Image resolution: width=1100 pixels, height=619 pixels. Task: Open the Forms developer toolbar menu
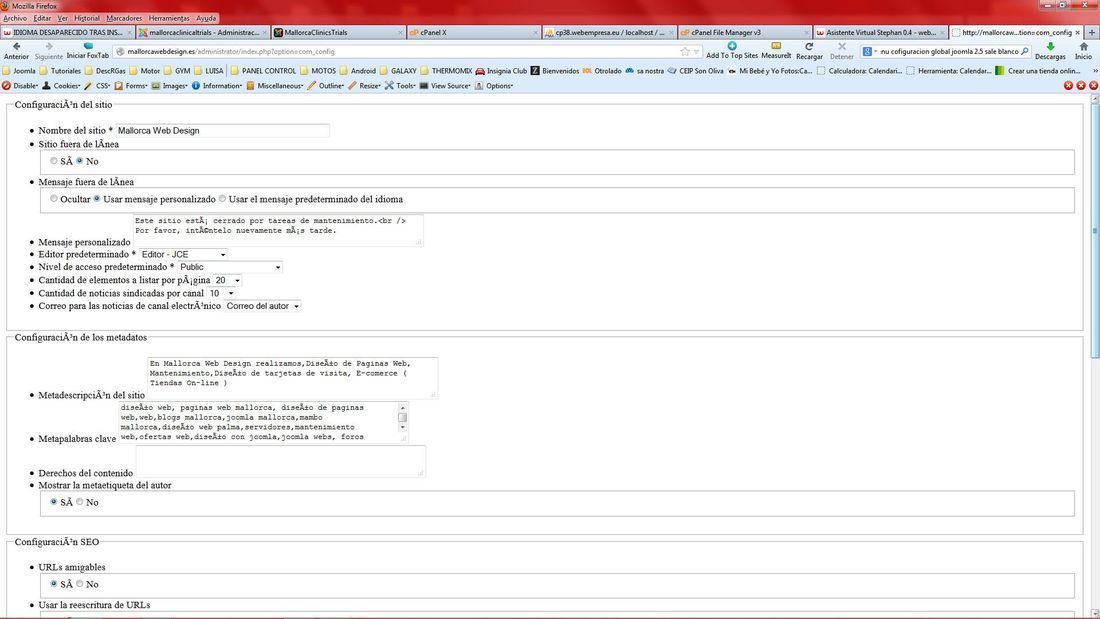[131, 86]
